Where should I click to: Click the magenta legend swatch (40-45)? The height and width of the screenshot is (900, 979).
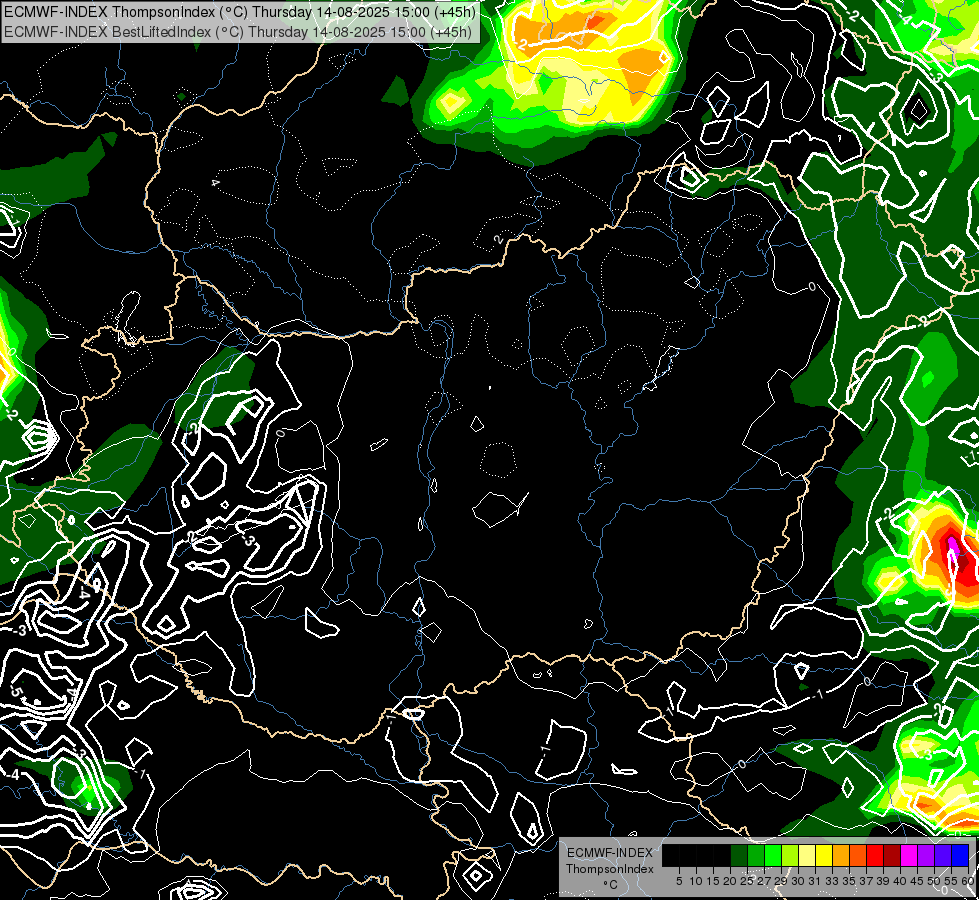[x=909, y=855]
